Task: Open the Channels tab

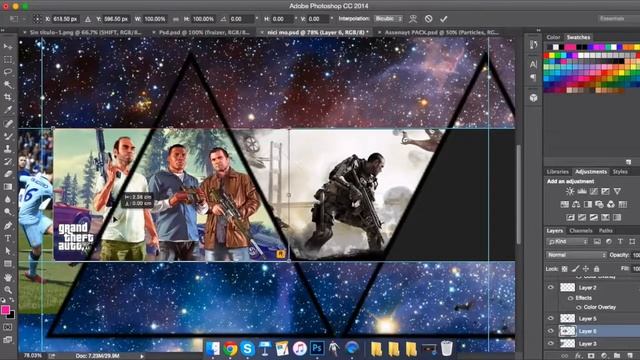Action: 580,231
